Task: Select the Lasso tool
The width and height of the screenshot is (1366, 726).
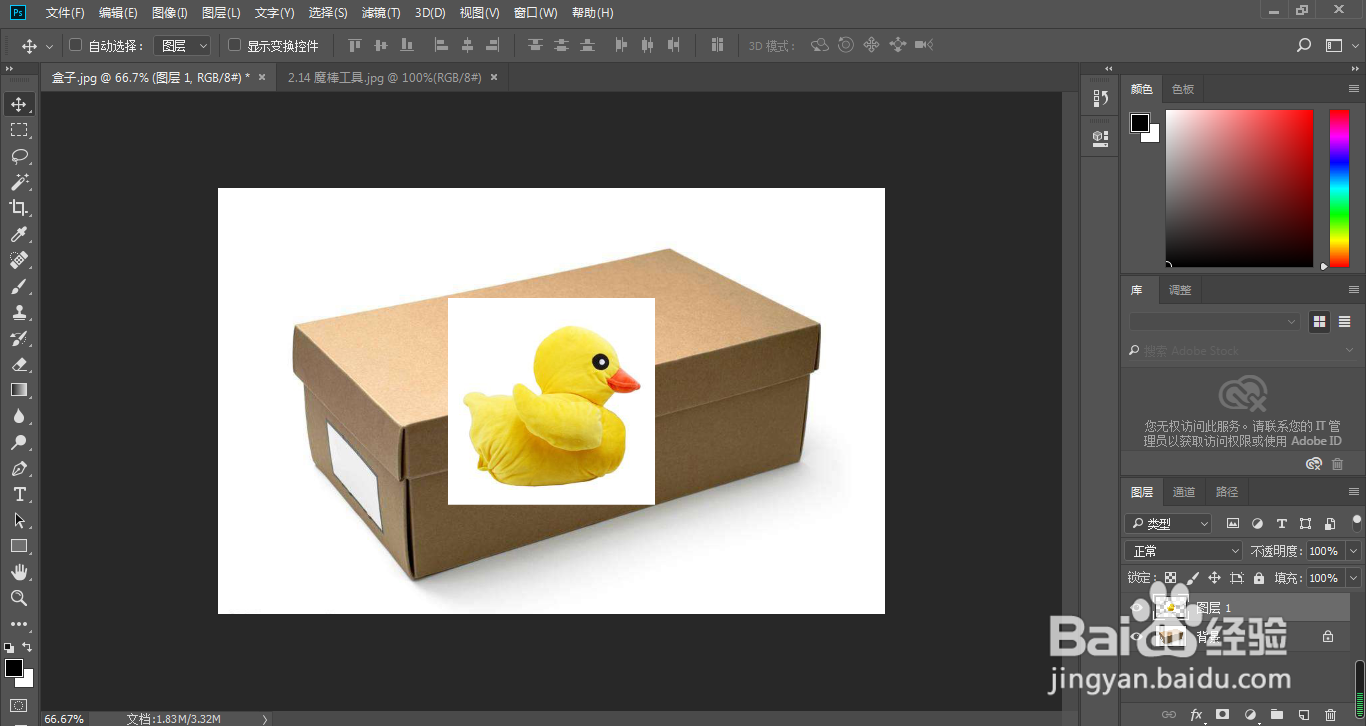Action: [19, 156]
